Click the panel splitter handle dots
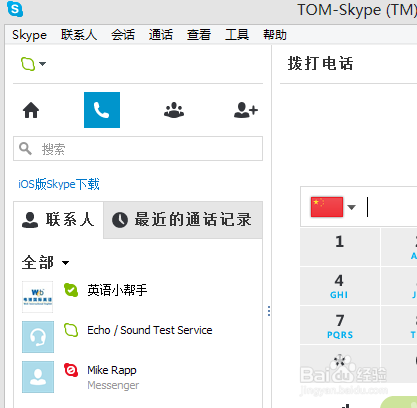Image resolution: width=417 pixels, height=408 pixels. coord(269,311)
